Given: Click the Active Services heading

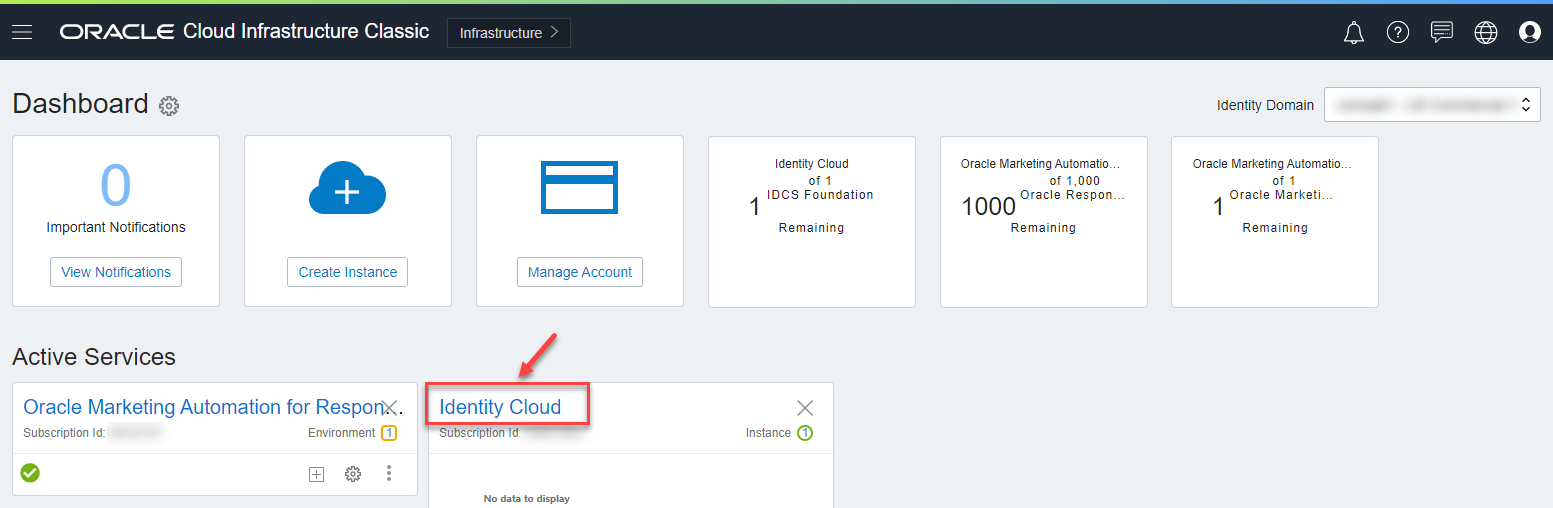Looking at the screenshot, I should tap(94, 357).
